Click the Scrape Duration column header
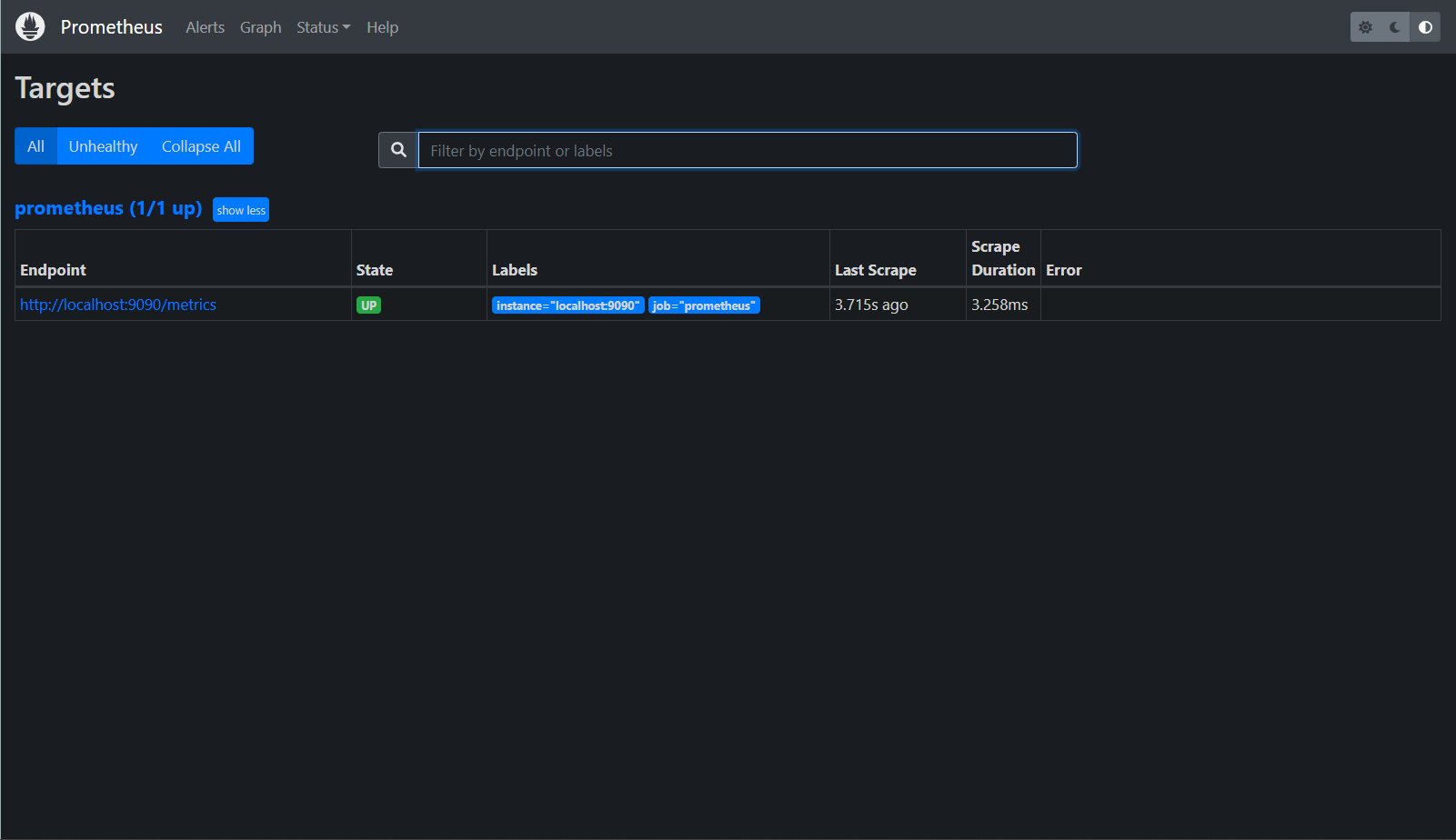 (1003, 258)
